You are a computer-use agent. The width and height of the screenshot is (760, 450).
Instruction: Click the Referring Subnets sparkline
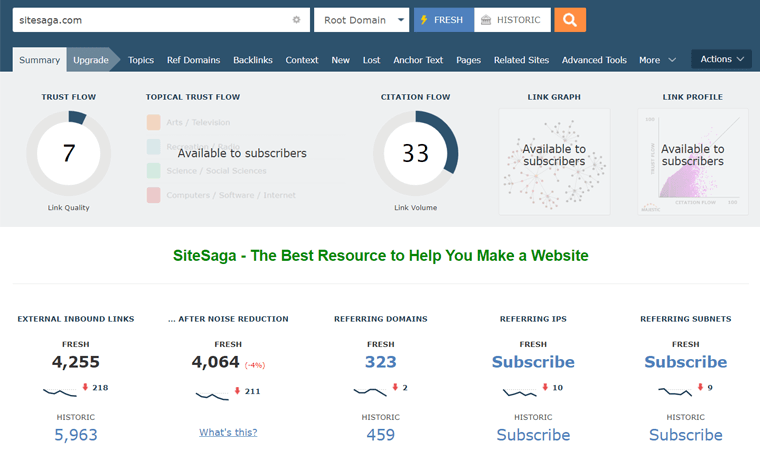click(x=675, y=392)
